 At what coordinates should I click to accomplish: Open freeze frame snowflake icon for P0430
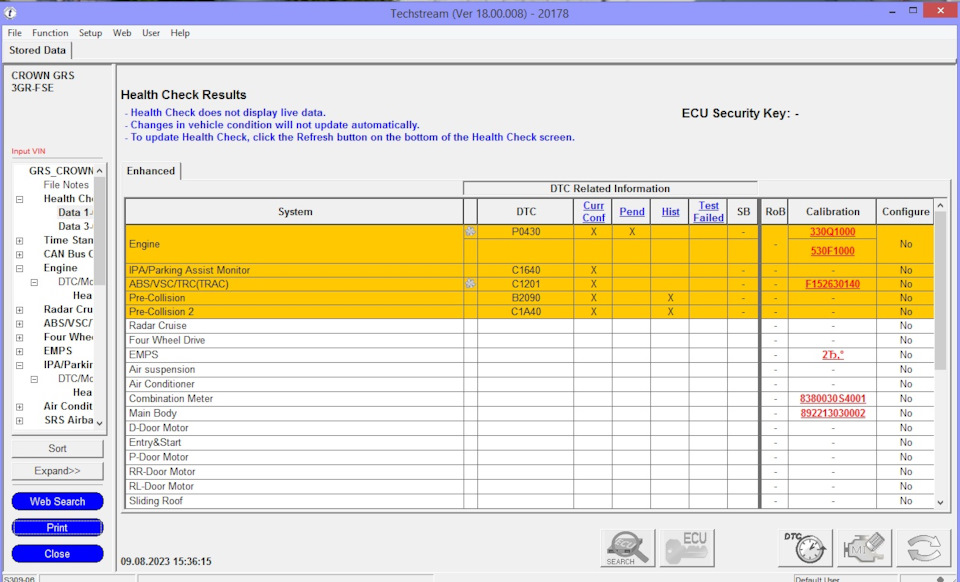[470, 231]
